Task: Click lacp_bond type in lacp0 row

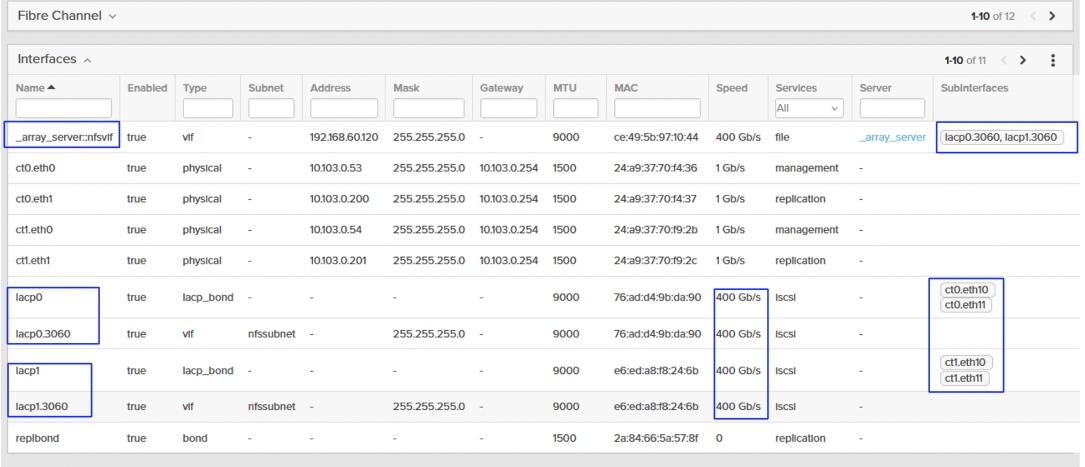Action: 208,297
